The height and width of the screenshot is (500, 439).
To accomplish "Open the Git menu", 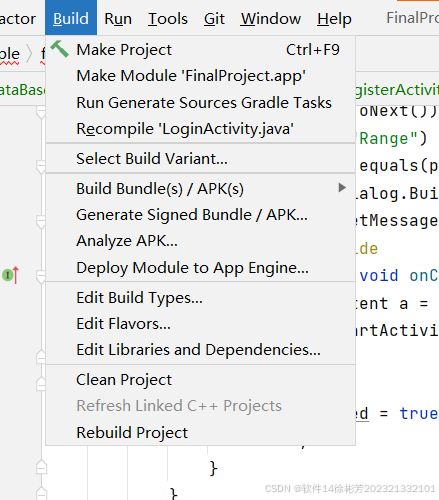I will (214, 19).
